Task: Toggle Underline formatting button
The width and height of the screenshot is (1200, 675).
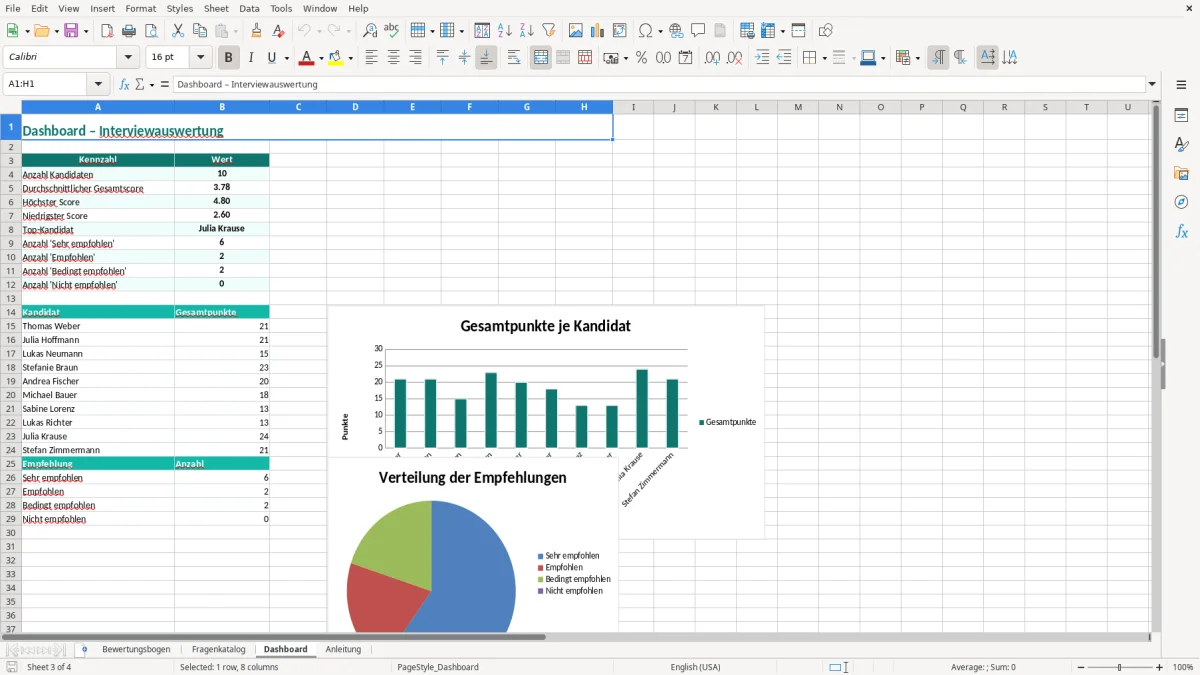Action: point(272,58)
